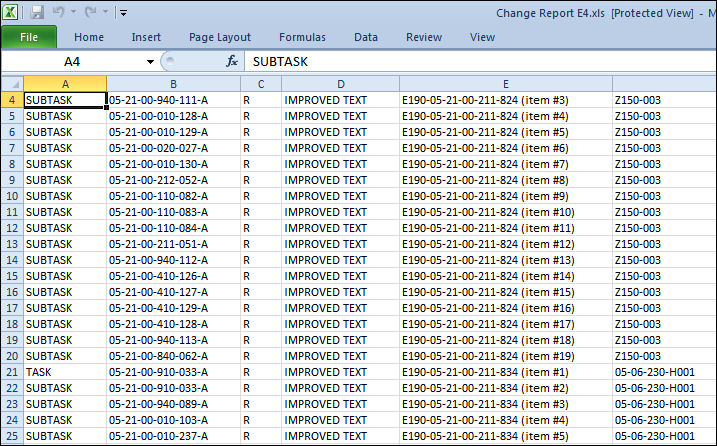Select column B header

tap(173, 84)
